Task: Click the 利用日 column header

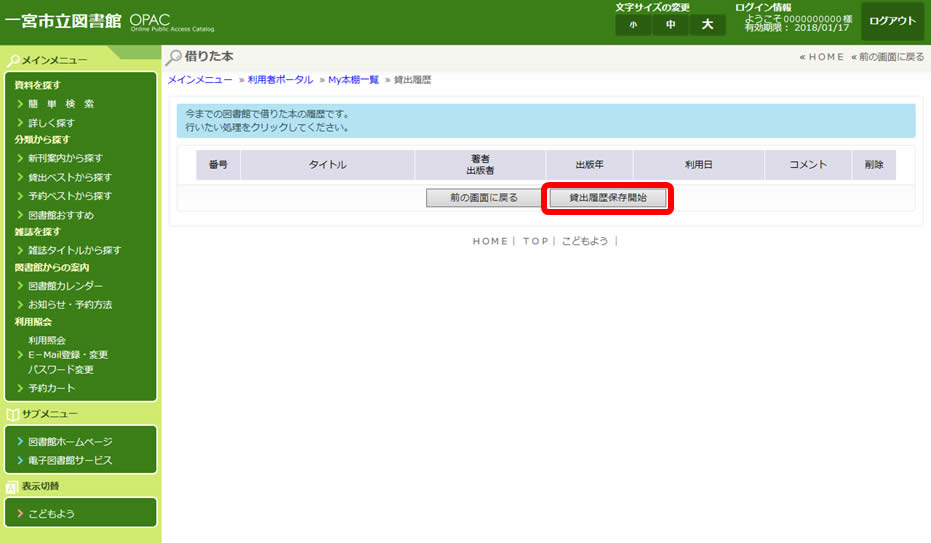Action: point(699,164)
